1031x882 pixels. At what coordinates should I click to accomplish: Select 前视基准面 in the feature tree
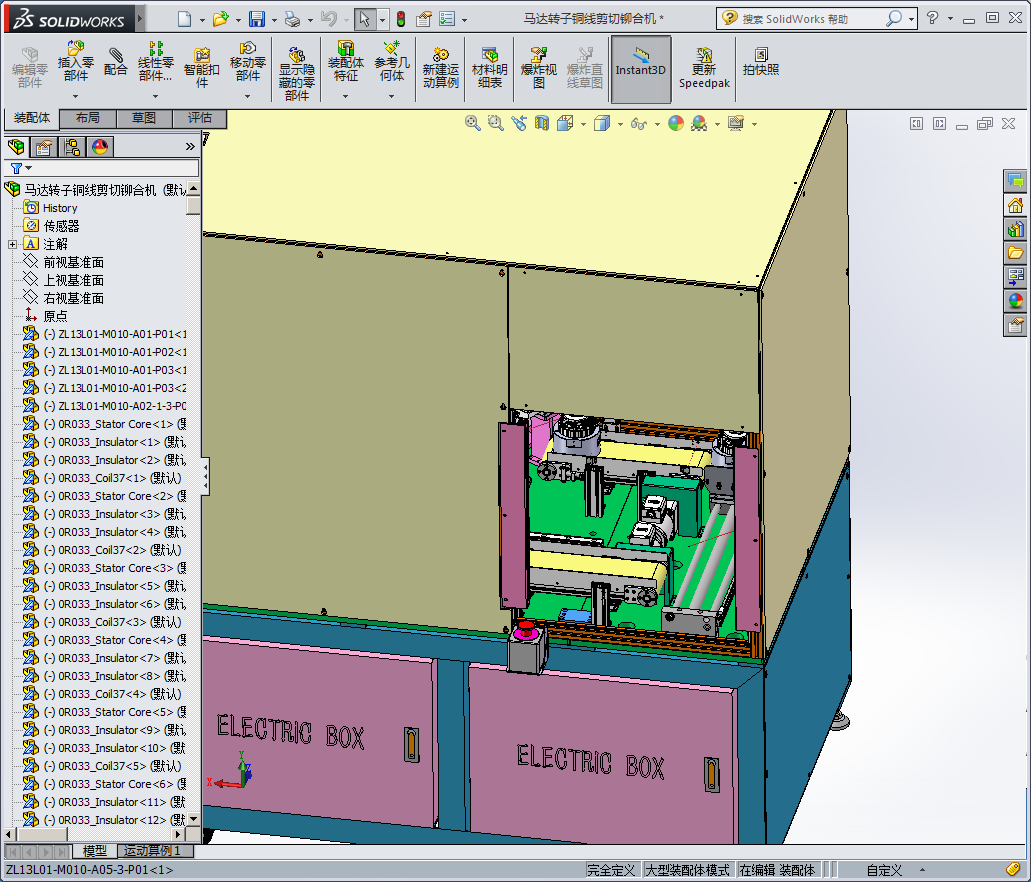click(73, 262)
